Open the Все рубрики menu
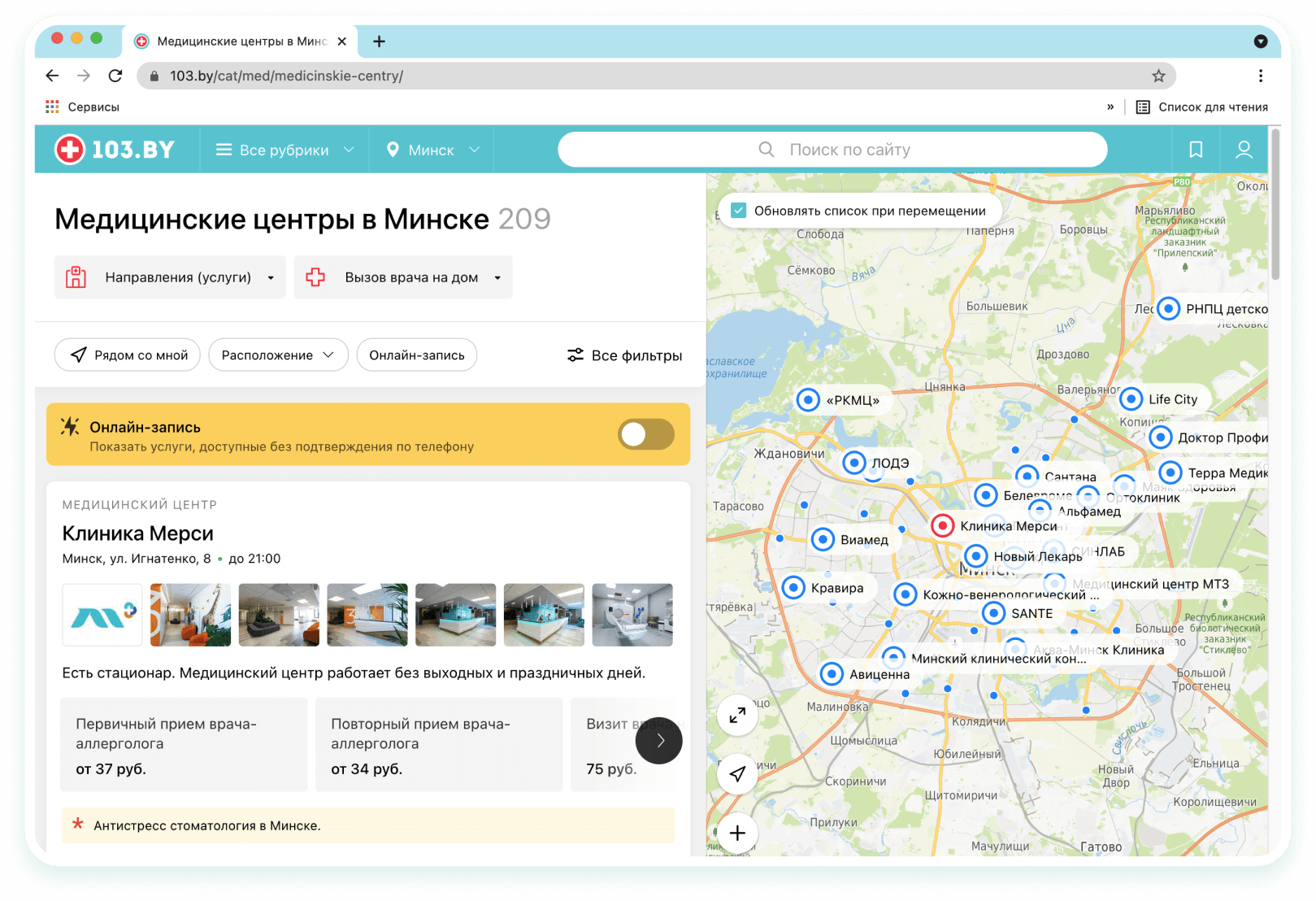Image resolution: width=1316 pixels, height=901 pixels. coord(284,150)
